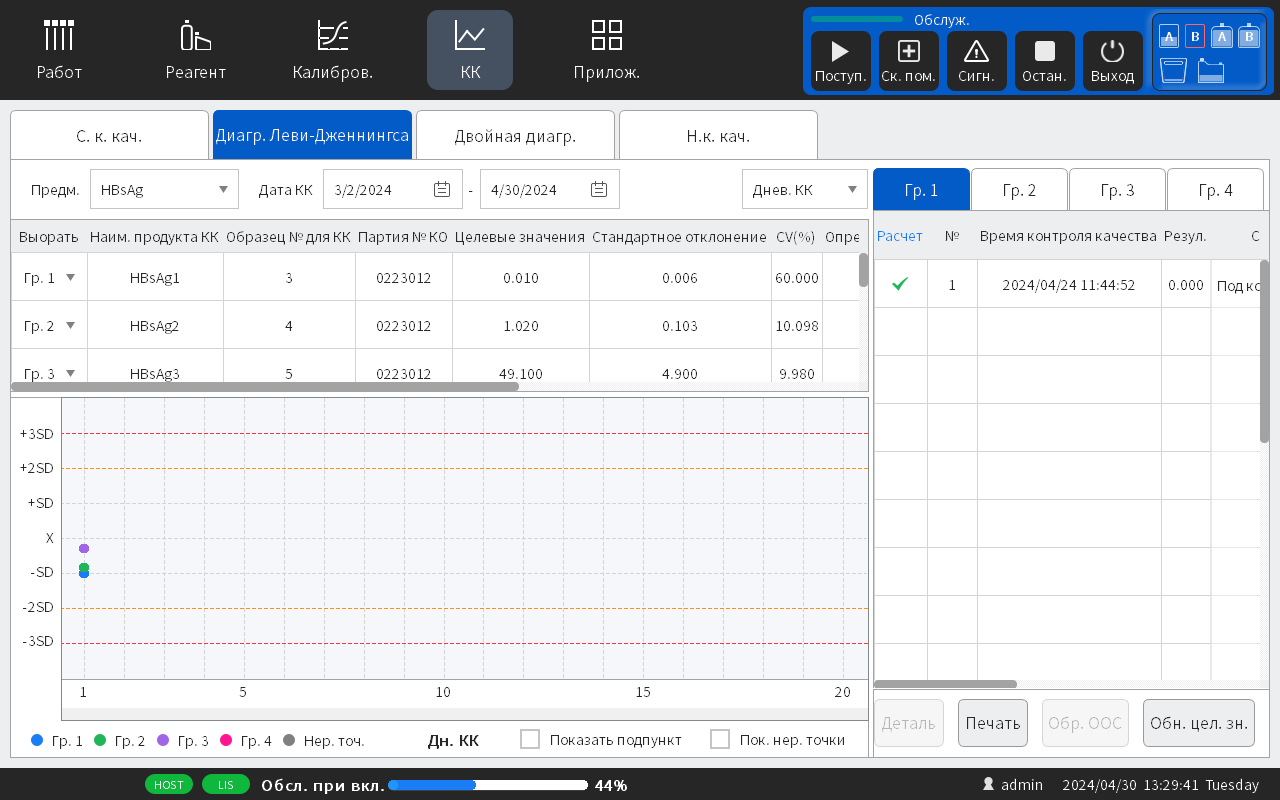This screenshot has width=1280, height=800.
Task: Click the results panel horizontal scrollbar
Action: coord(946,684)
